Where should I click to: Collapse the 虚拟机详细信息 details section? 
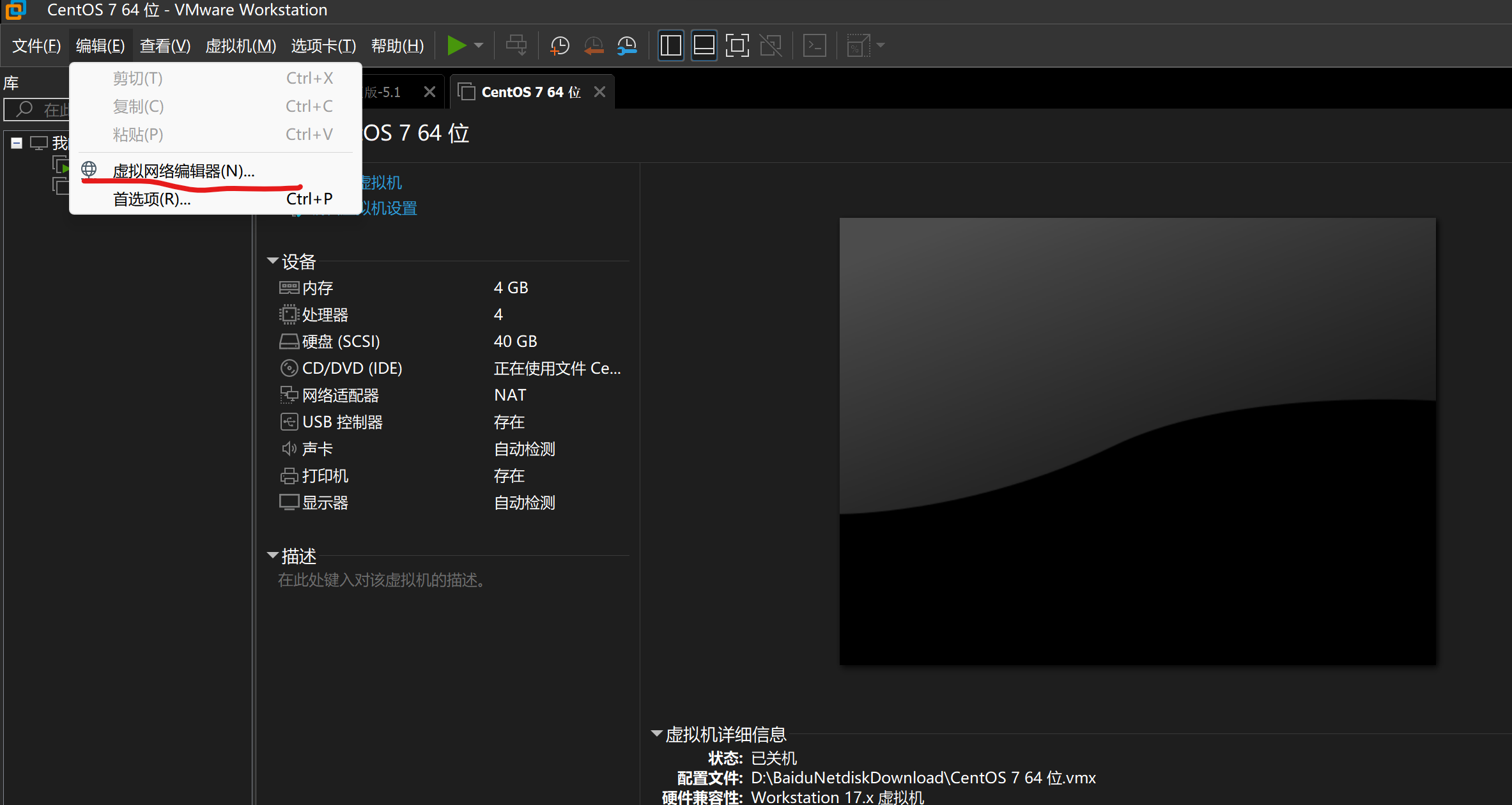656,733
